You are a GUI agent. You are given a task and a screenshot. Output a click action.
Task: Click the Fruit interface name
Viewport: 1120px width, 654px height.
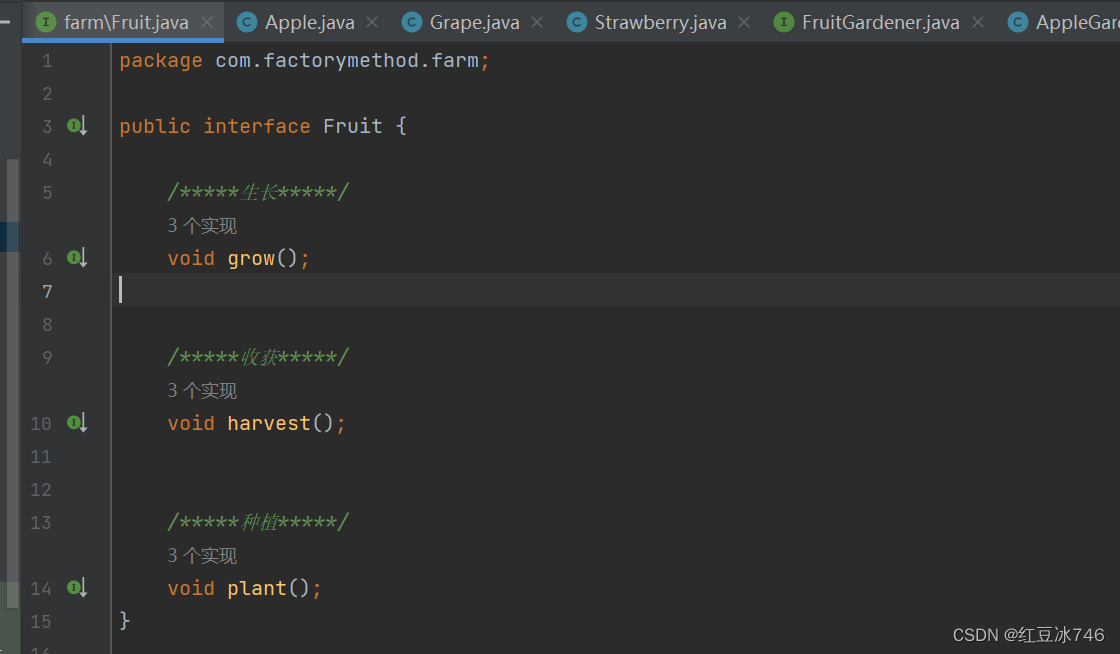click(x=353, y=126)
